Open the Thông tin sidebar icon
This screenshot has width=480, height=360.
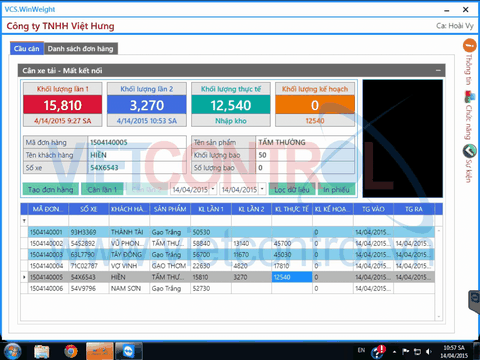coord(469,45)
